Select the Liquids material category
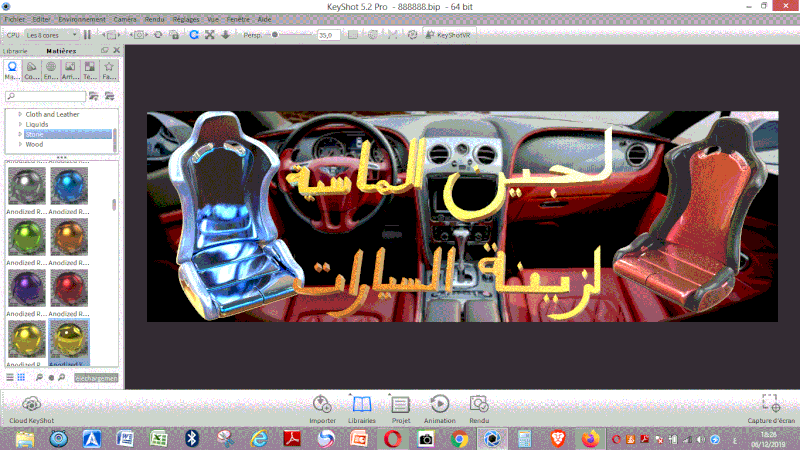Image resolution: width=800 pixels, height=450 pixels. point(38,124)
